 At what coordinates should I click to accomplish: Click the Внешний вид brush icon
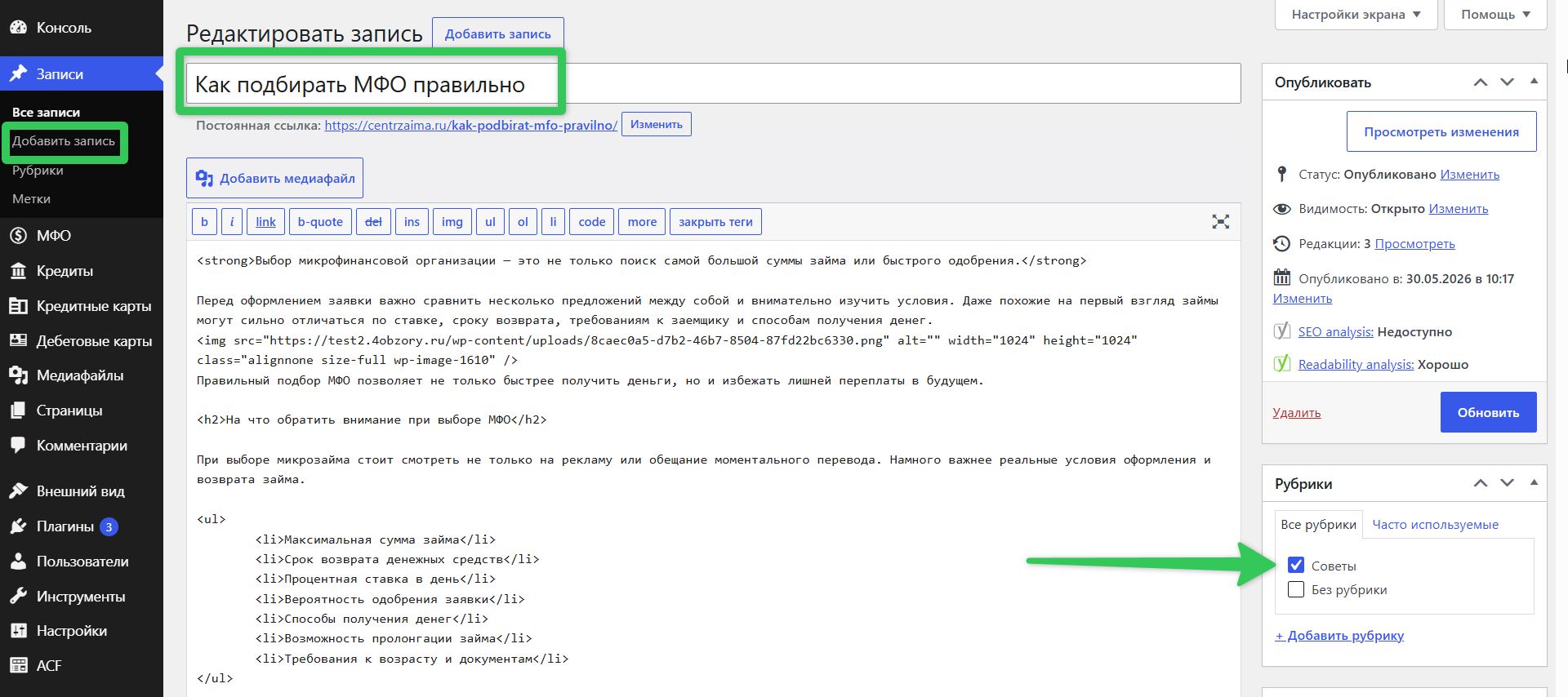[x=18, y=491]
